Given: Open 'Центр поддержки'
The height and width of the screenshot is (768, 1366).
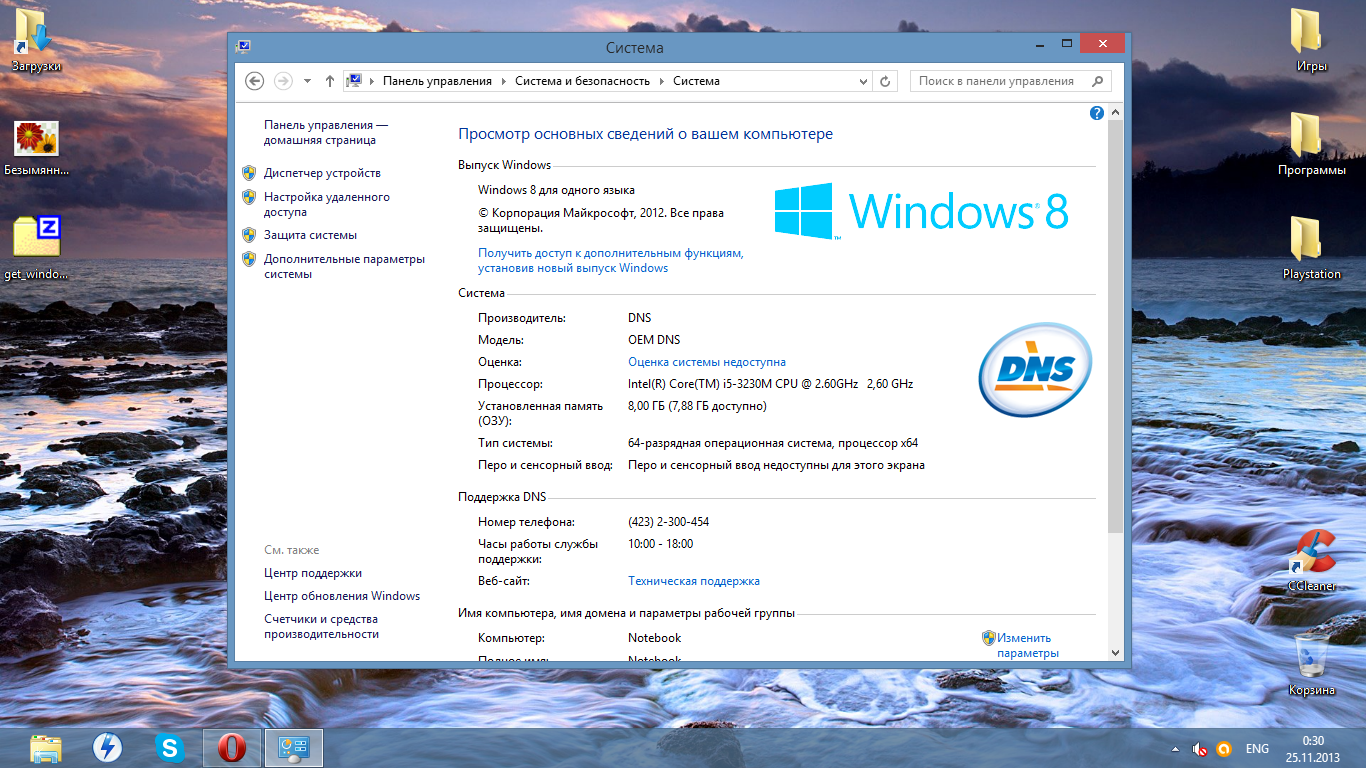Looking at the screenshot, I should point(313,573).
